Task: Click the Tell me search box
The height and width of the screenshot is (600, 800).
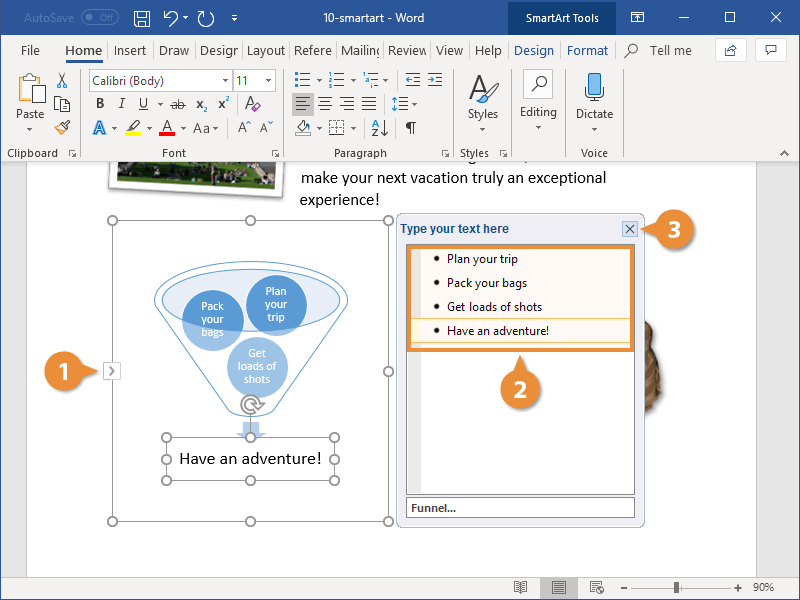Action: (671, 50)
